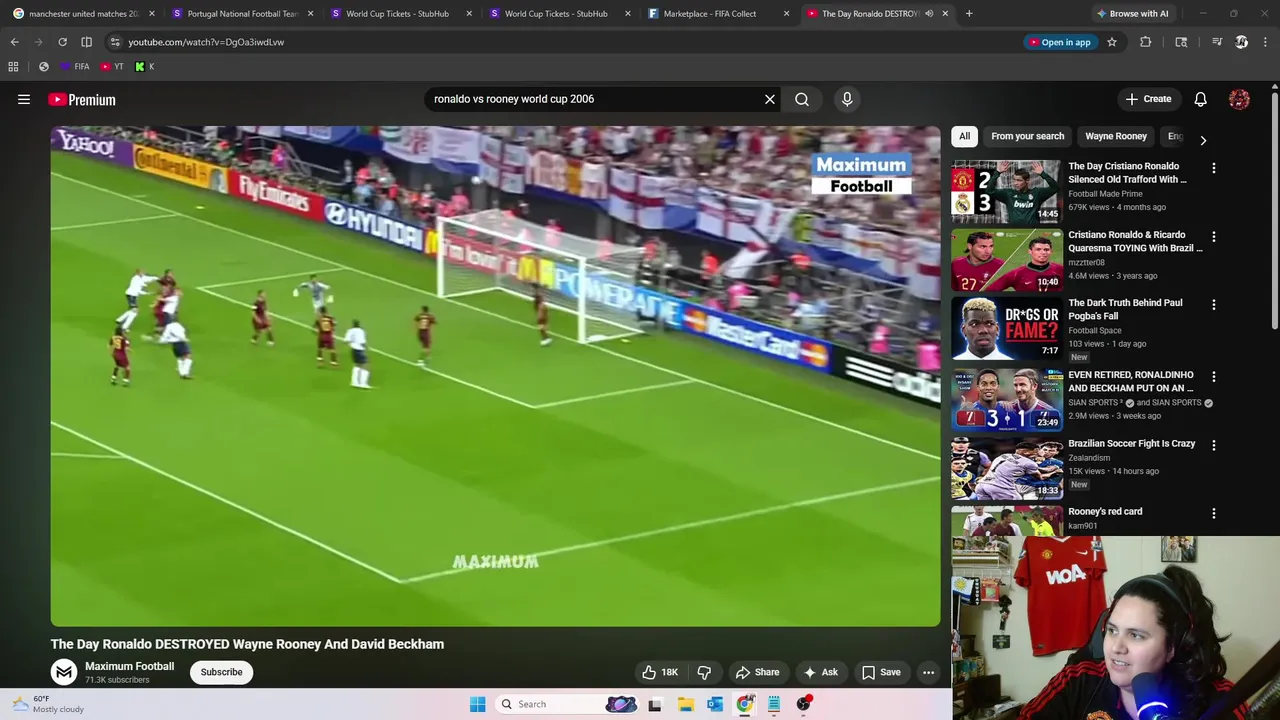1280x720 pixels.
Task: Open a new browser tab
Action: click(969, 14)
